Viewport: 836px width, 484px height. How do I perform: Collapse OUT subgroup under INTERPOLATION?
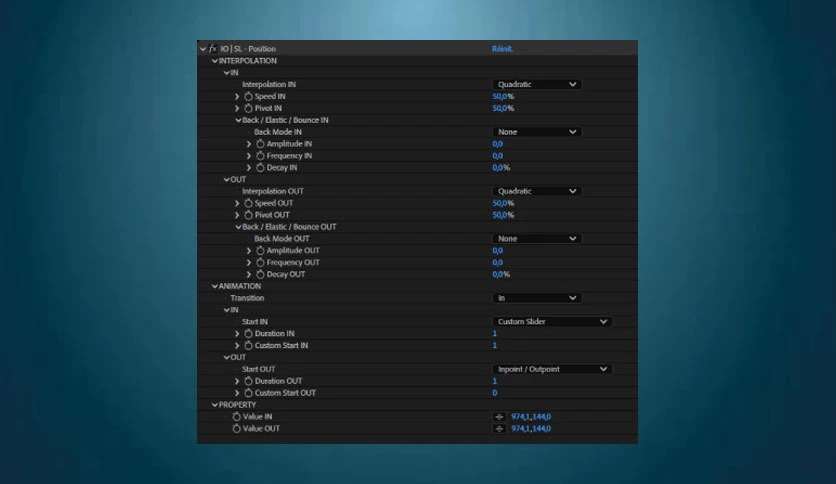[227, 180]
